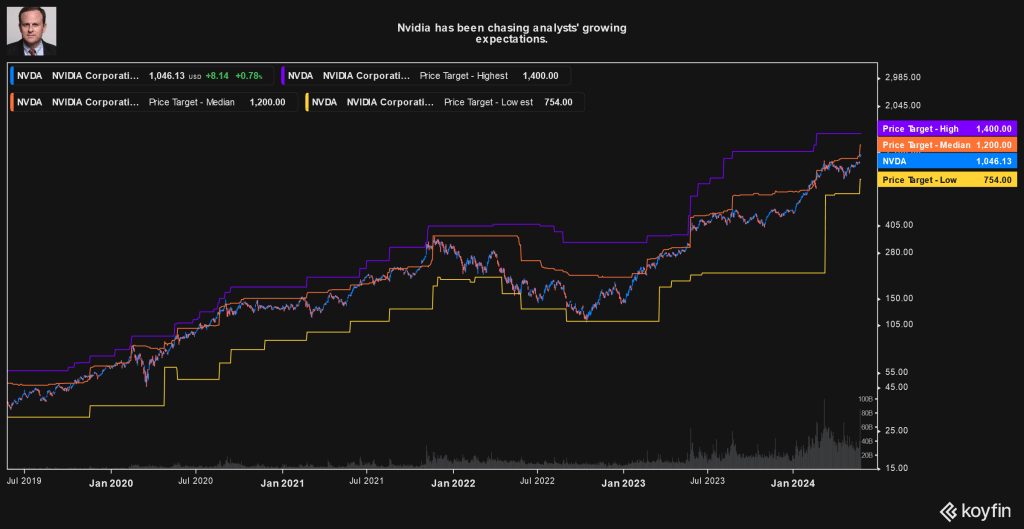
Task: Click the Koyfin logo icon
Action: point(947,510)
